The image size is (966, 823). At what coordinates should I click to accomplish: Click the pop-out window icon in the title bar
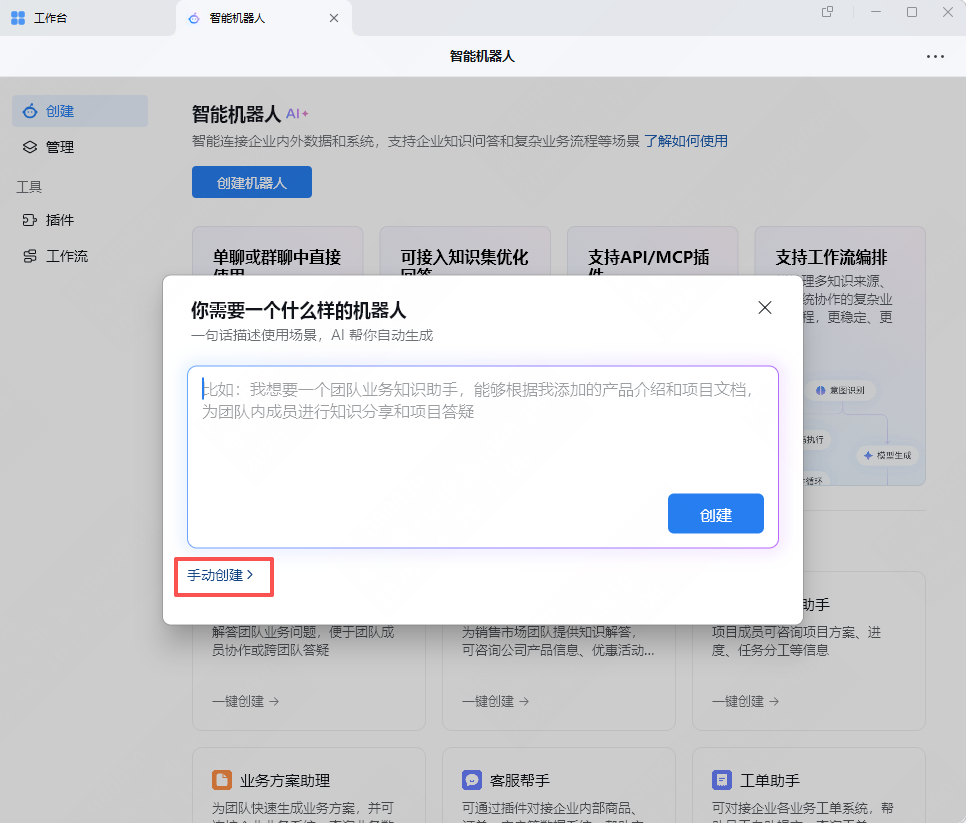click(827, 12)
